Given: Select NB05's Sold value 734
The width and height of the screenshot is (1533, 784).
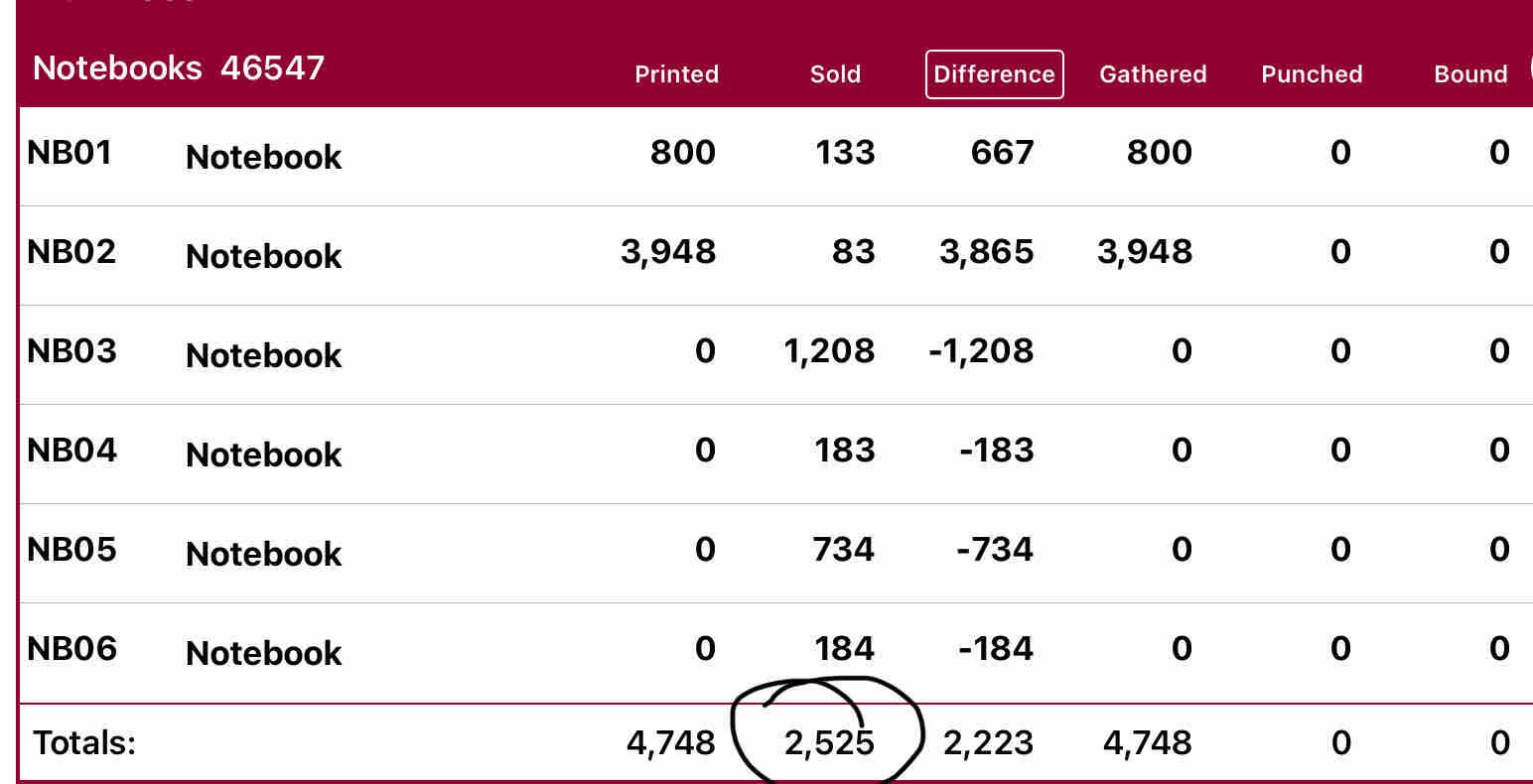Looking at the screenshot, I should [x=843, y=550].
